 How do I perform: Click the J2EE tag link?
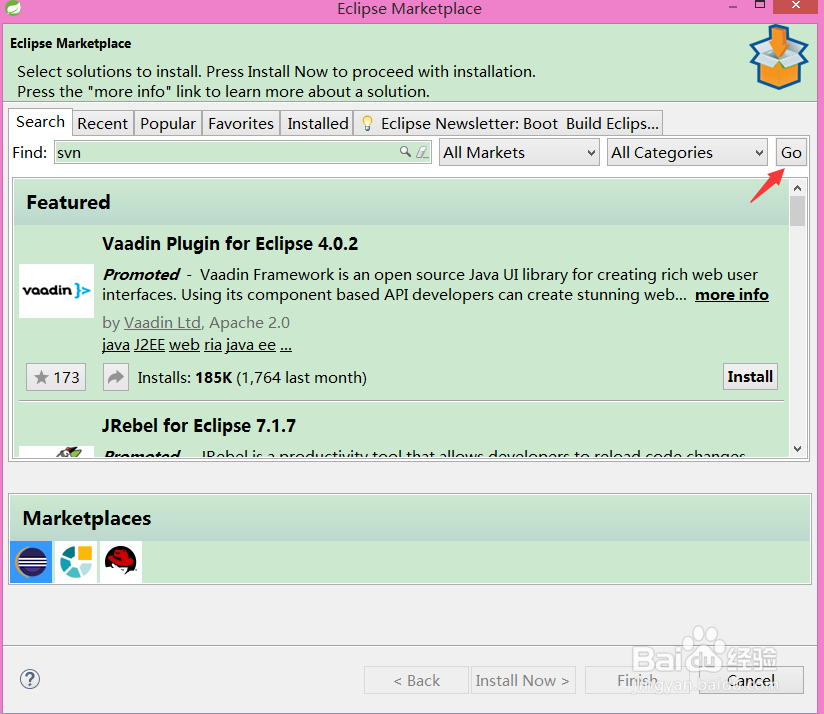tap(150, 345)
